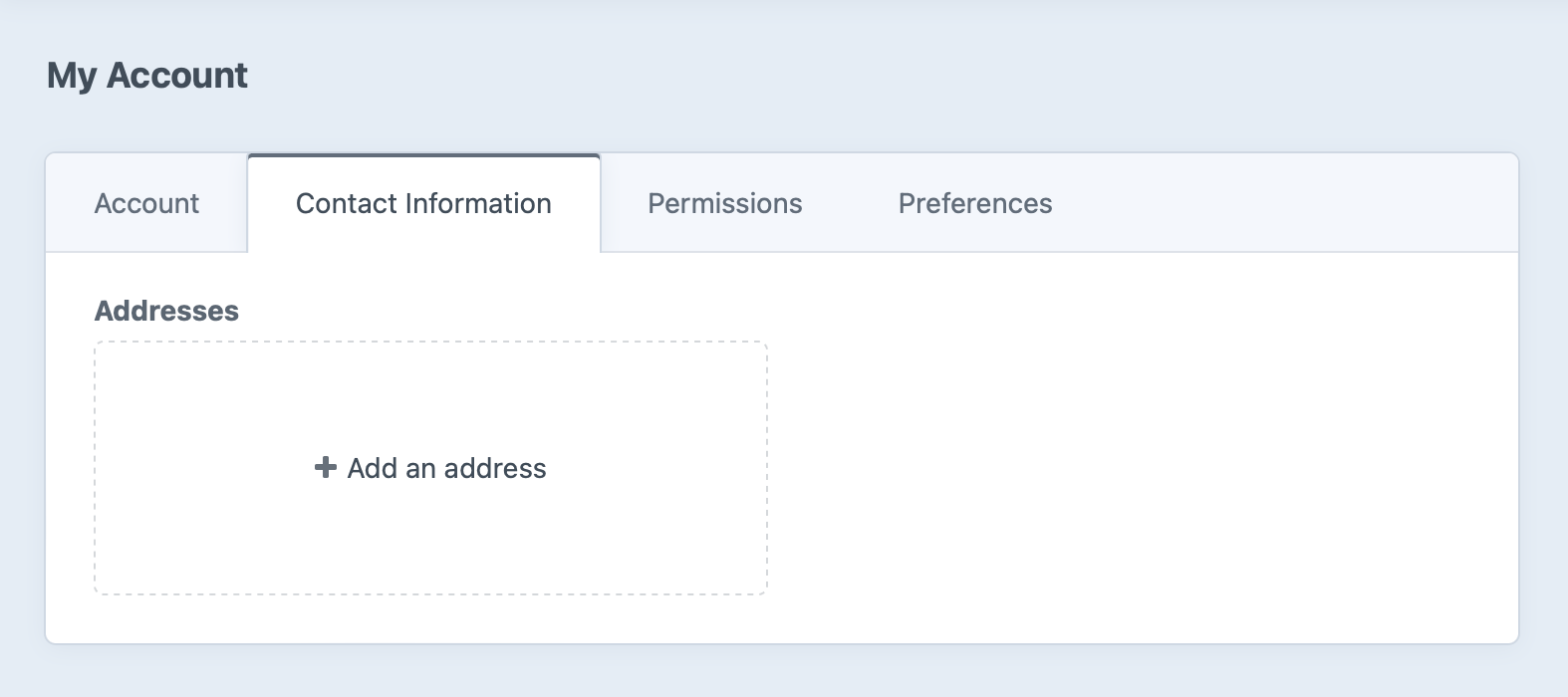This screenshot has width=1568, height=697.
Task: Click the Add an address link
Action: 446,468
